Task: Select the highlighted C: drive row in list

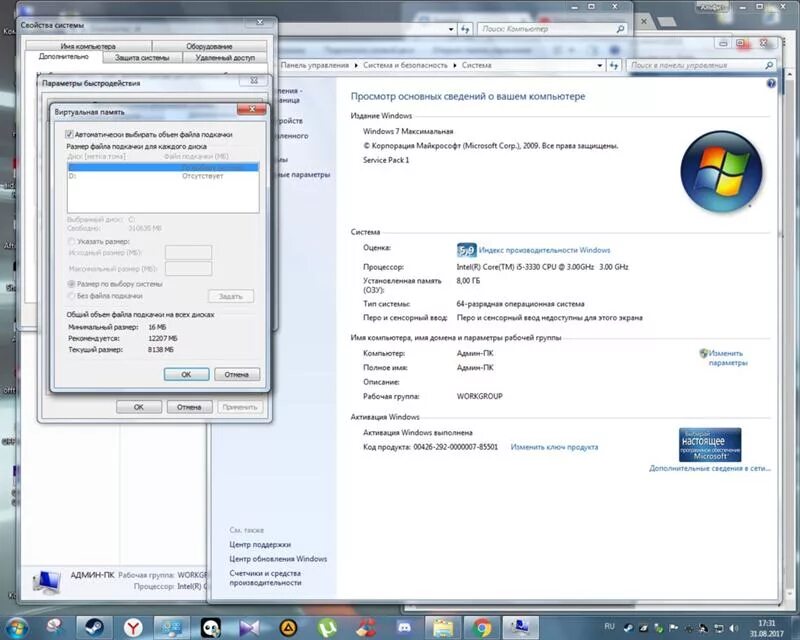Action: tap(163, 167)
